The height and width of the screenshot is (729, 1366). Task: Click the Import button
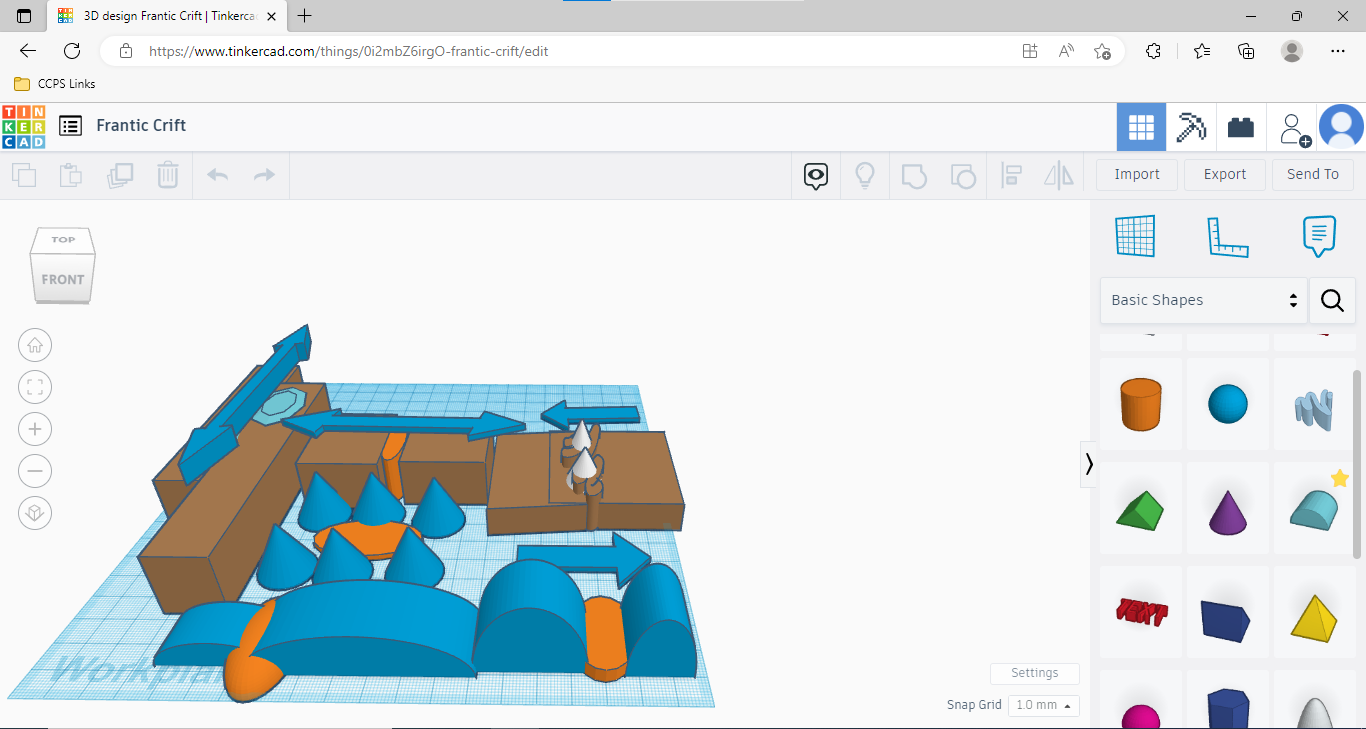1137,174
